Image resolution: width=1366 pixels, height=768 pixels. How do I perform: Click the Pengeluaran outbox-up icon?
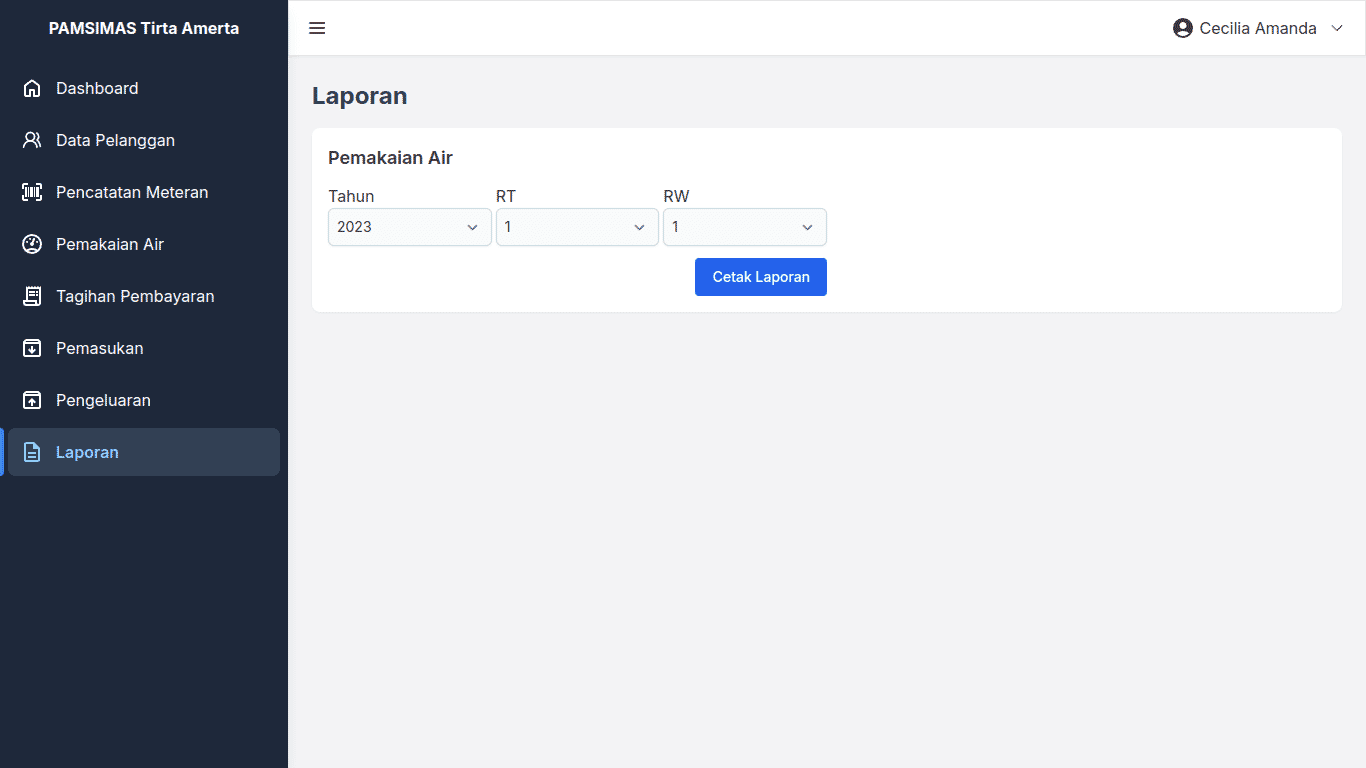(x=32, y=400)
